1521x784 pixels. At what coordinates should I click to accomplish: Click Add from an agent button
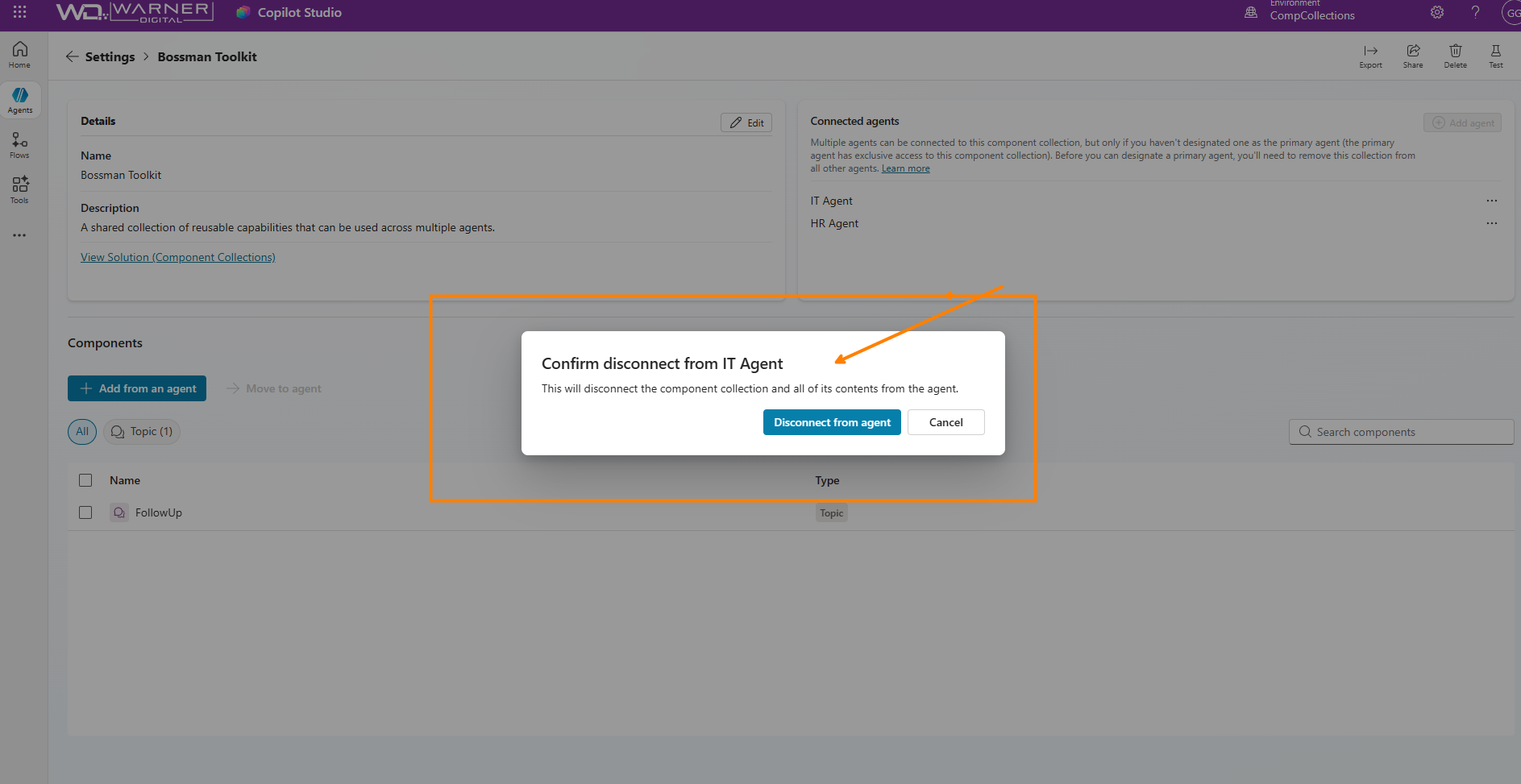pyautogui.click(x=137, y=388)
